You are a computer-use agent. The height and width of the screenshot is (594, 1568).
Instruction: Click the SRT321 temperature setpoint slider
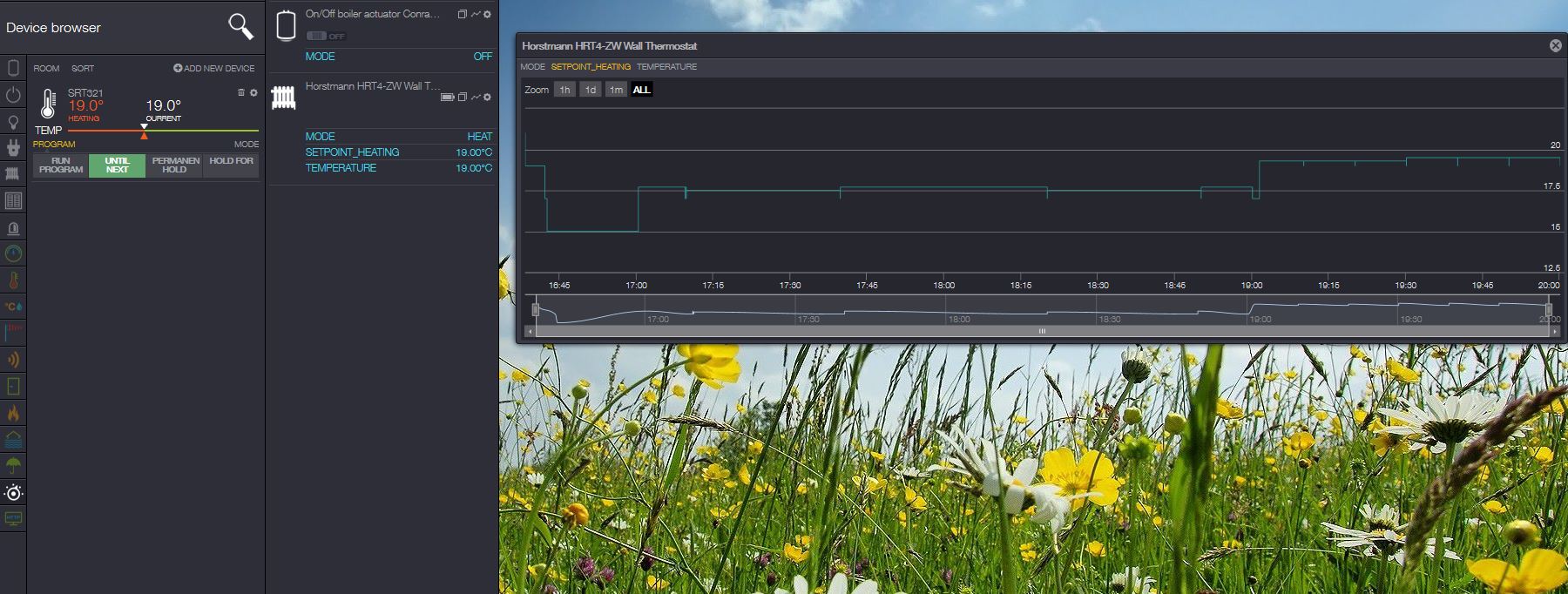(144, 132)
